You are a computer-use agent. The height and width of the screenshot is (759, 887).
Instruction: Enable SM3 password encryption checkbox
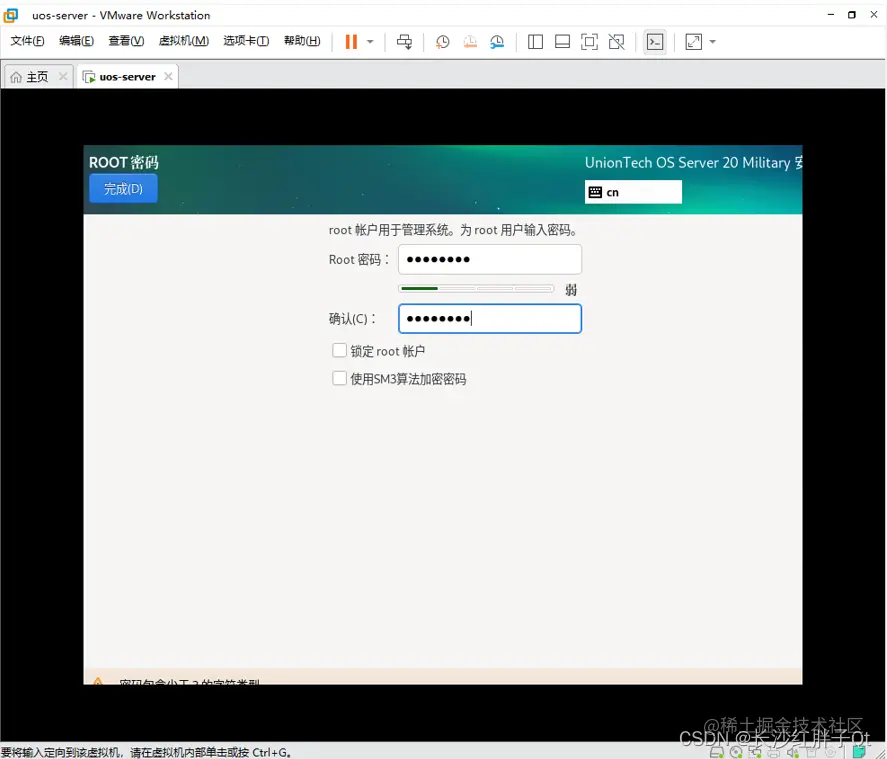point(340,379)
